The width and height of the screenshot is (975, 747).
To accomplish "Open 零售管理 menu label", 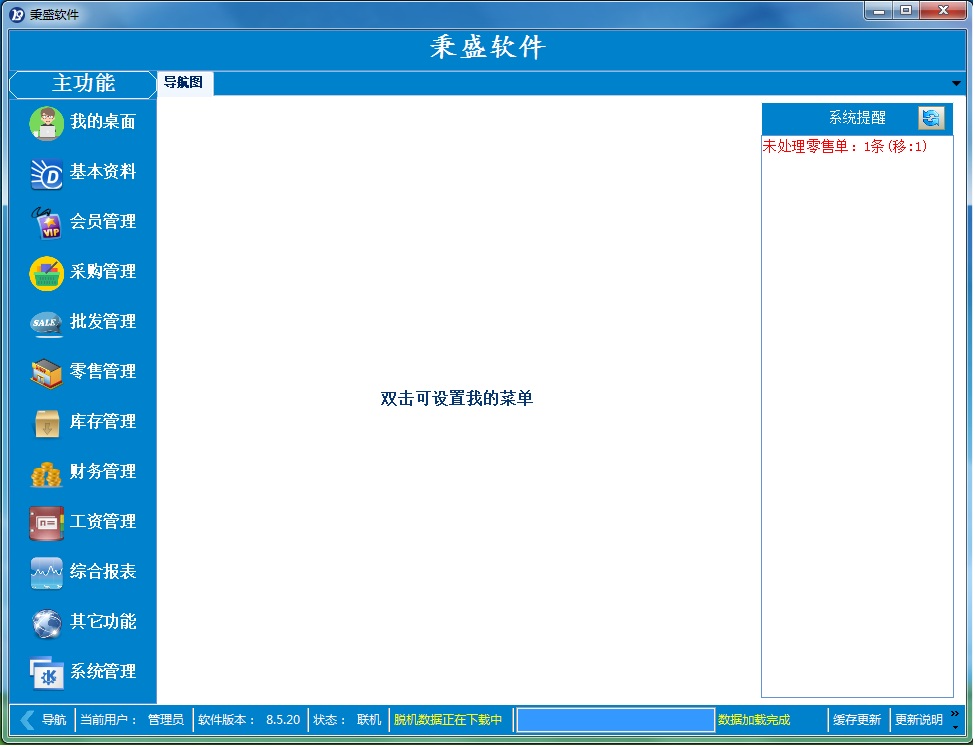I will coord(103,371).
